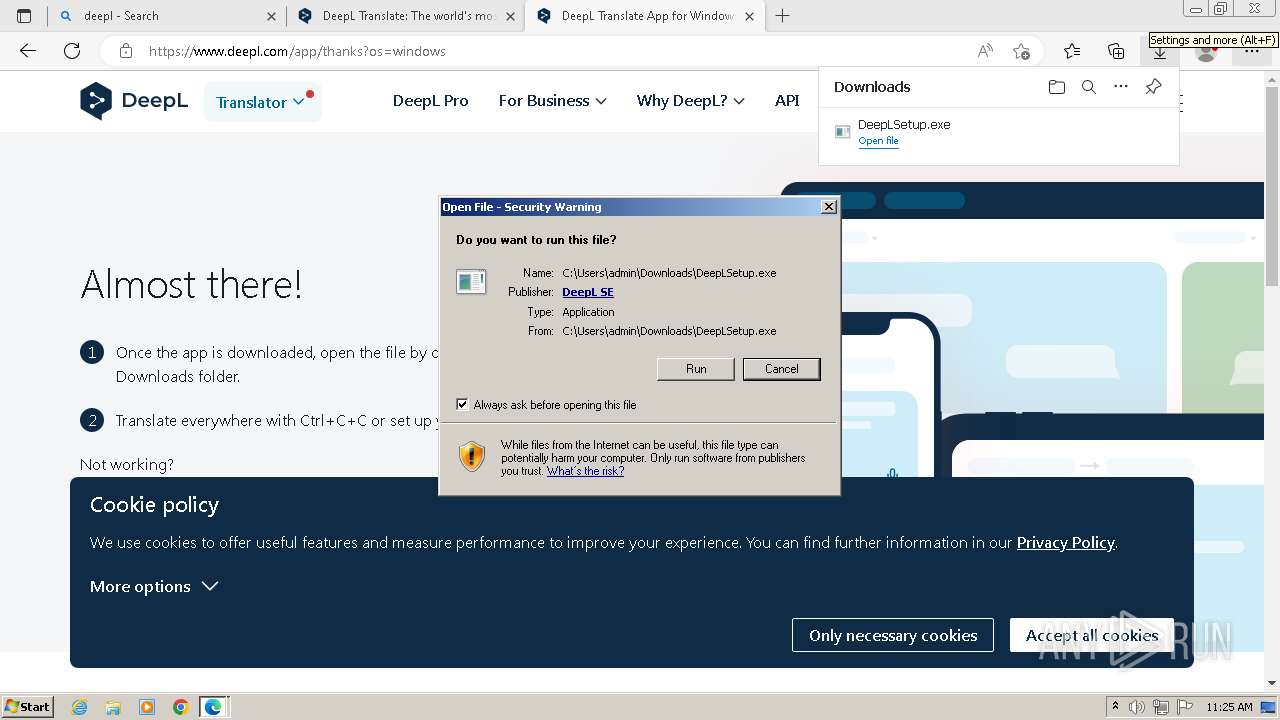Open the media player taskbar icon
The height and width of the screenshot is (720, 1280).
(147, 707)
